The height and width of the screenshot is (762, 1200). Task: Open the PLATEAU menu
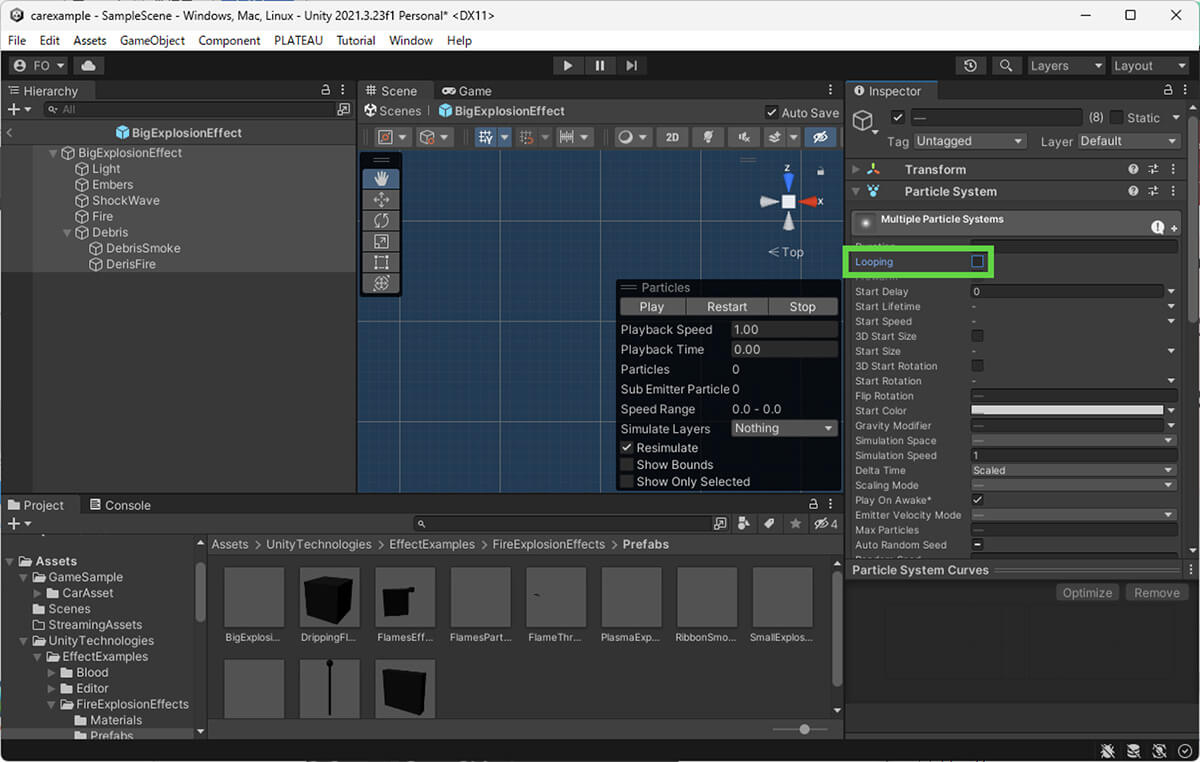[300, 41]
